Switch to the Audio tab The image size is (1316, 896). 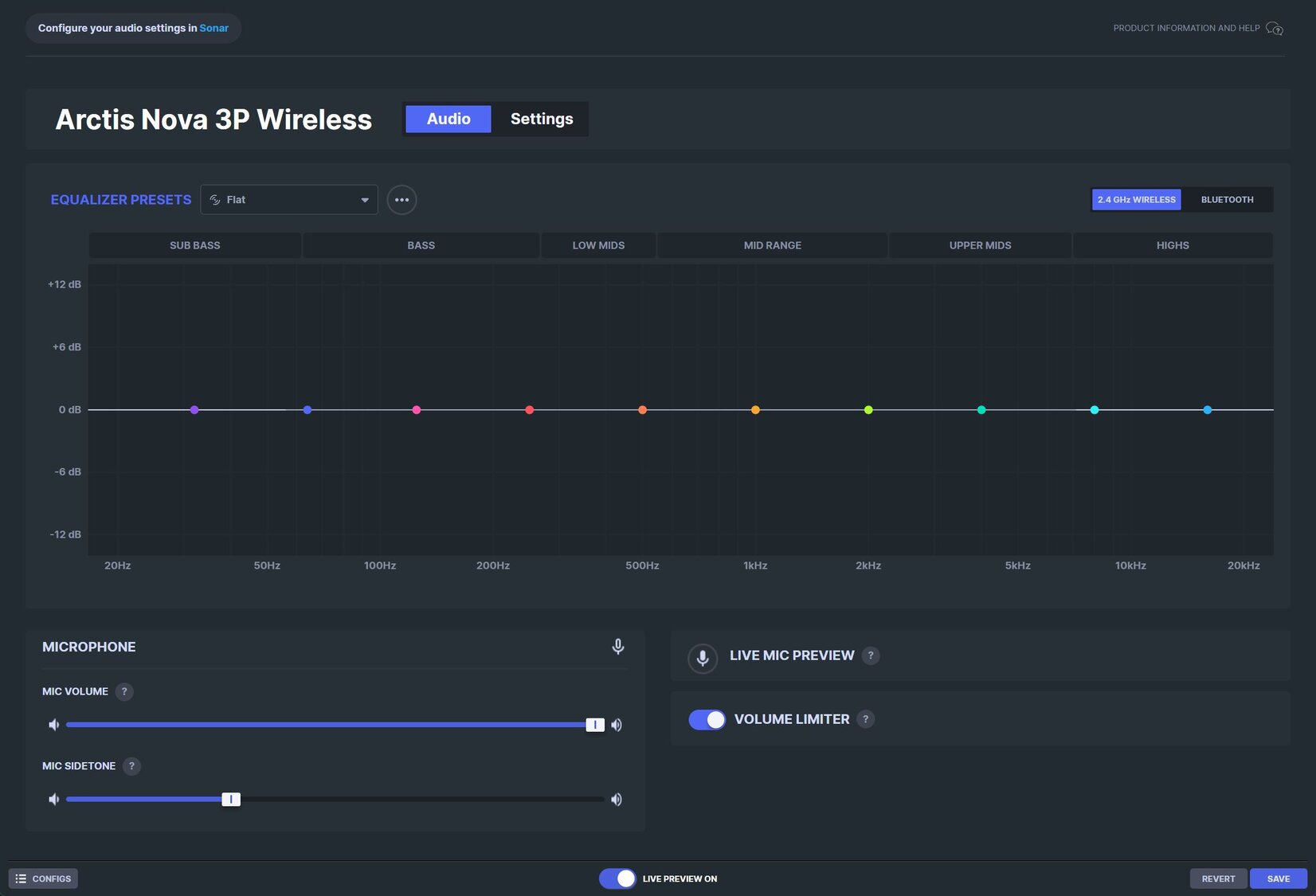(x=448, y=119)
